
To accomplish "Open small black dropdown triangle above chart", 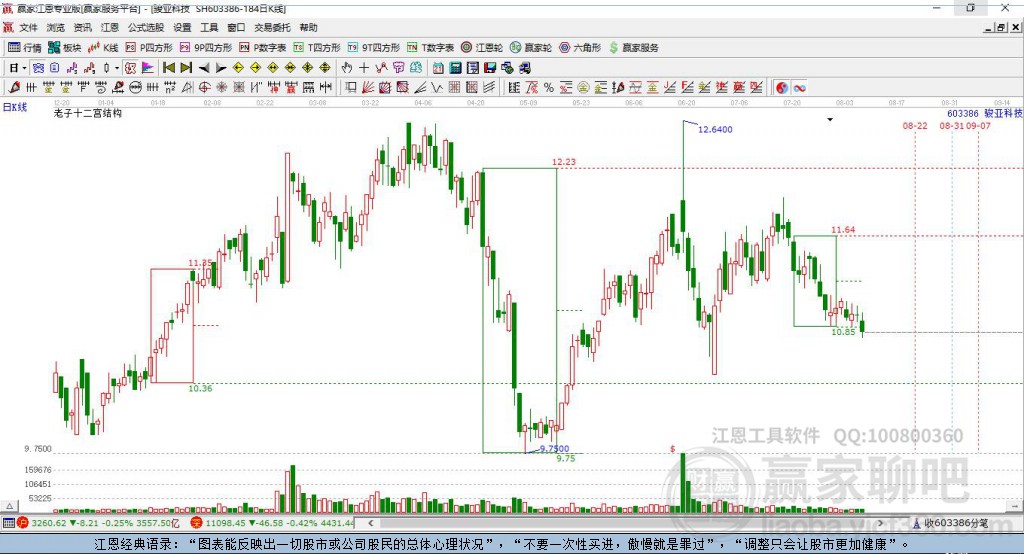I will click(x=830, y=120).
